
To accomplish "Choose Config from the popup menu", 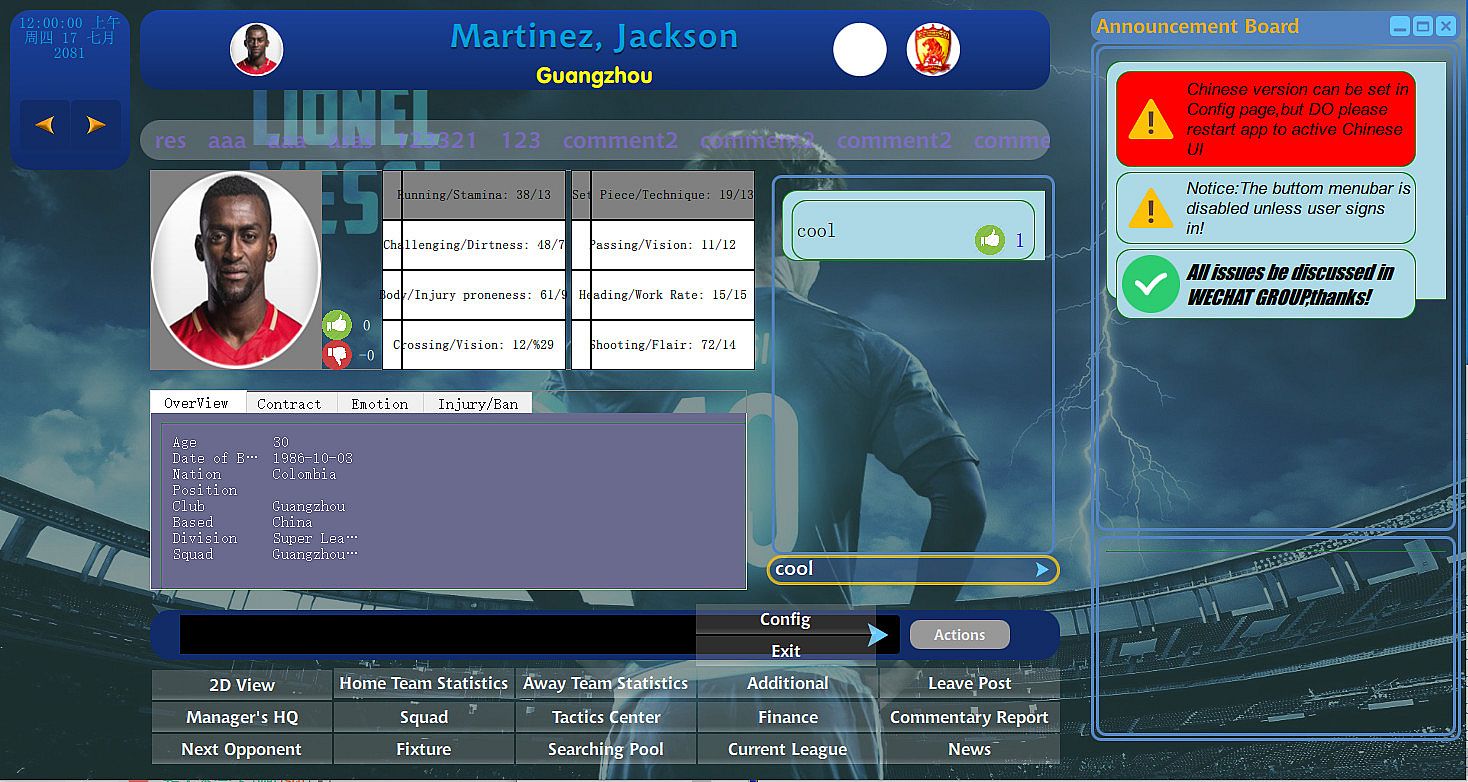I will 785,619.
